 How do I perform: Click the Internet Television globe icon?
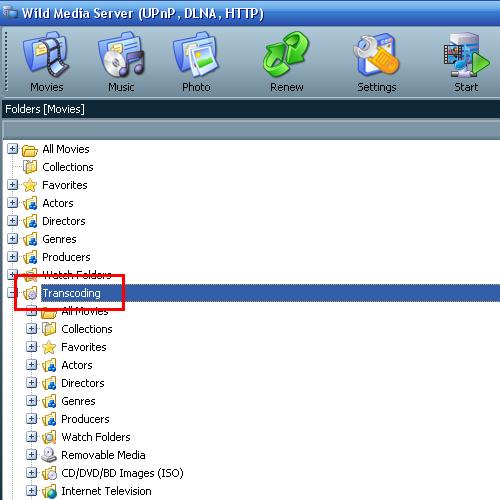[49, 491]
